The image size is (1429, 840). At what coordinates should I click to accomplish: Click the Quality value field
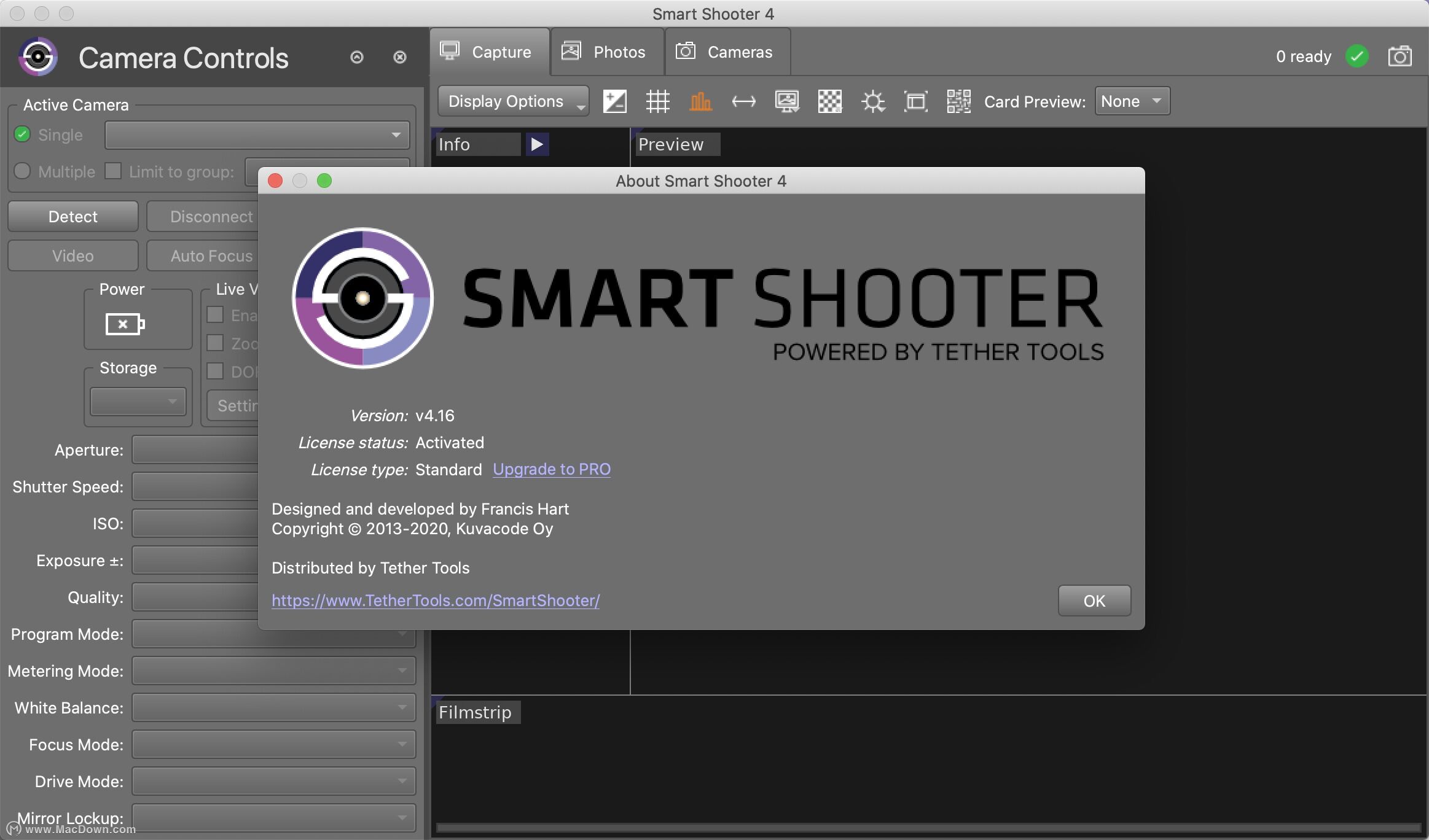click(195, 597)
